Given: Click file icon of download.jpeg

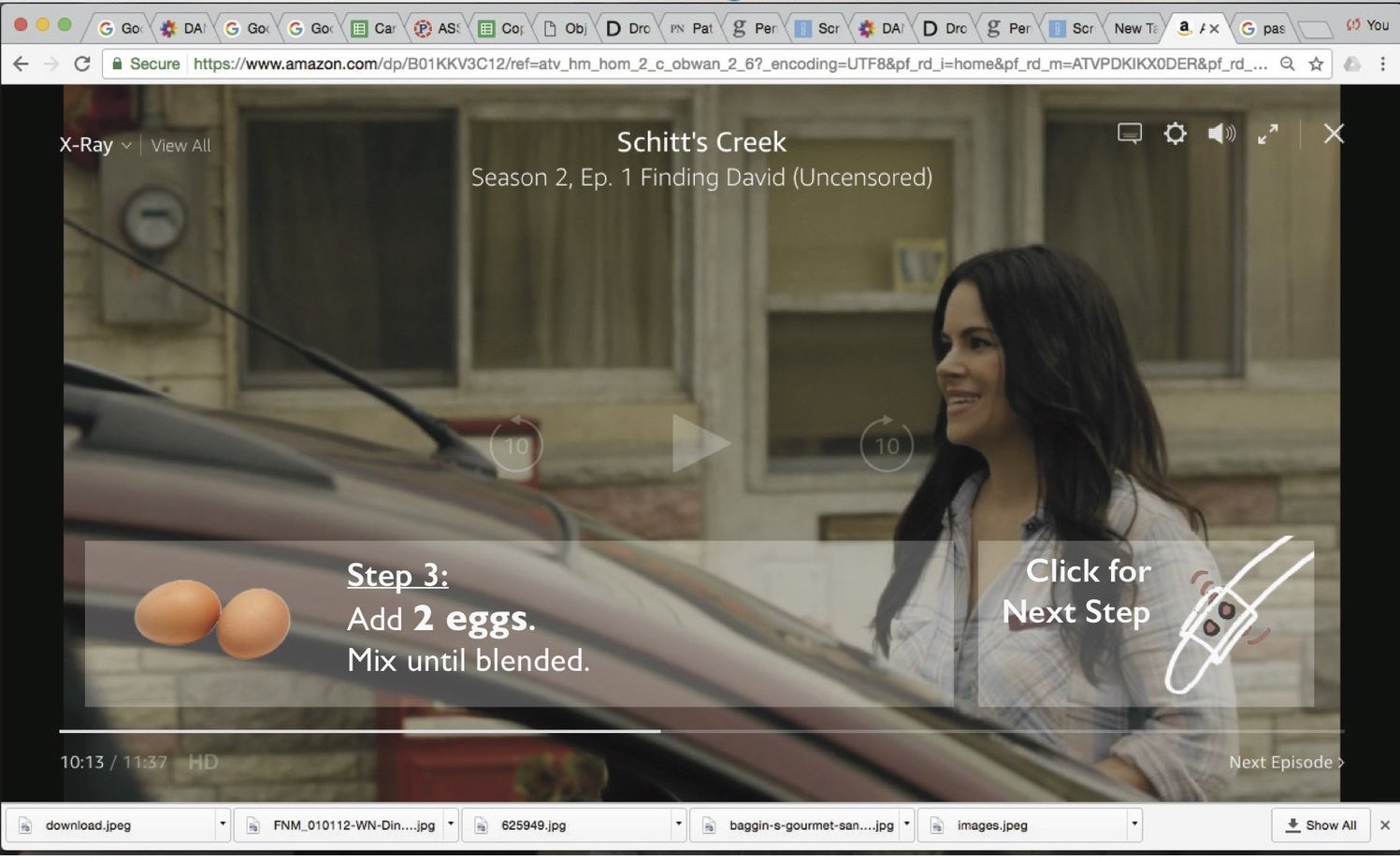Looking at the screenshot, I should tap(25, 825).
